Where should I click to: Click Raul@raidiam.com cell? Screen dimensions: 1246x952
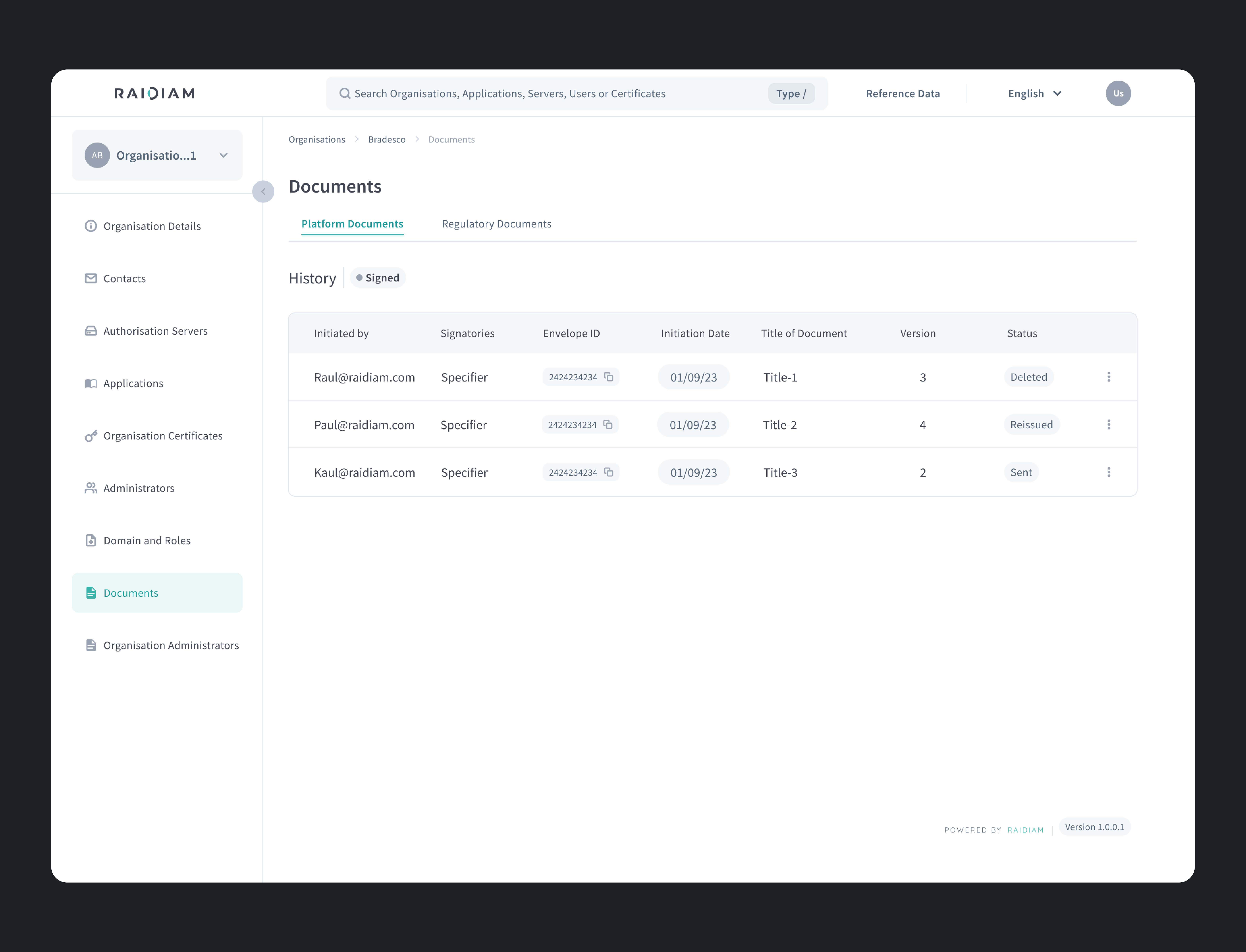[x=364, y=377]
